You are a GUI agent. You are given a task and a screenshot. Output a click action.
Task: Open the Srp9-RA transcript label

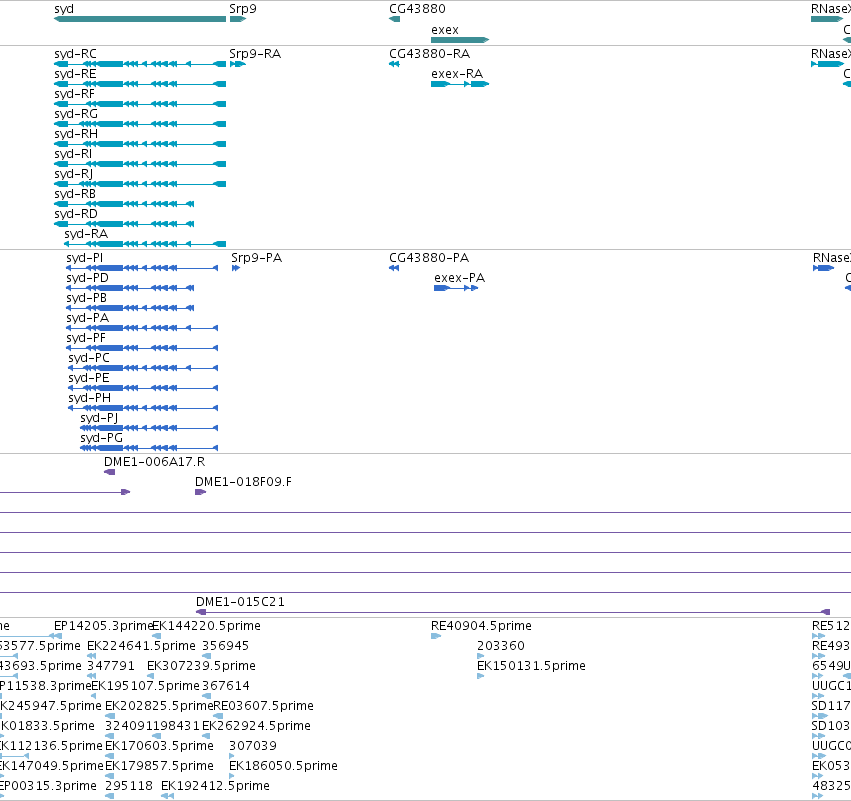click(x=255, y=54)
